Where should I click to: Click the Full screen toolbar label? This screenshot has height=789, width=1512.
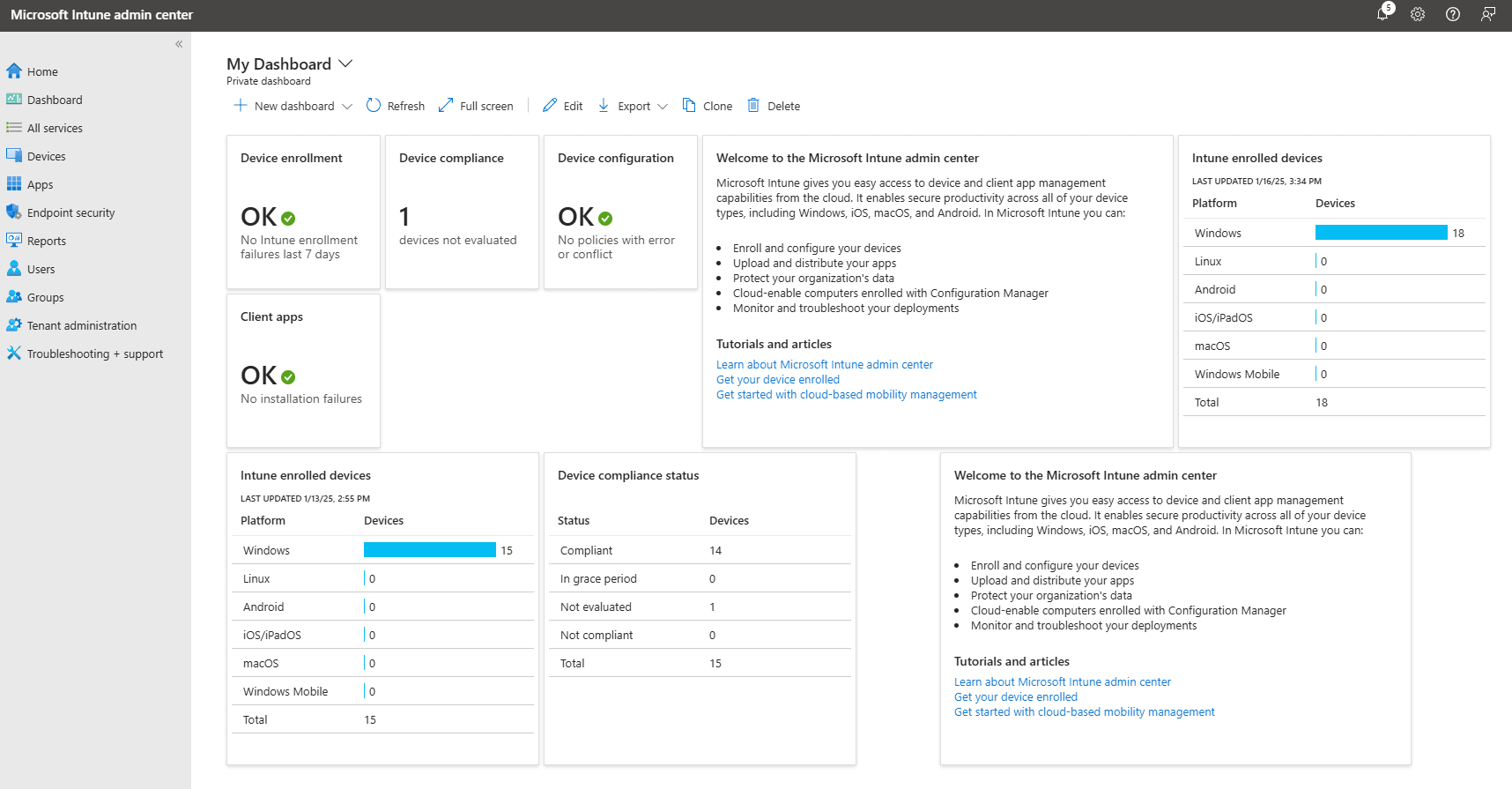[486, 107]
